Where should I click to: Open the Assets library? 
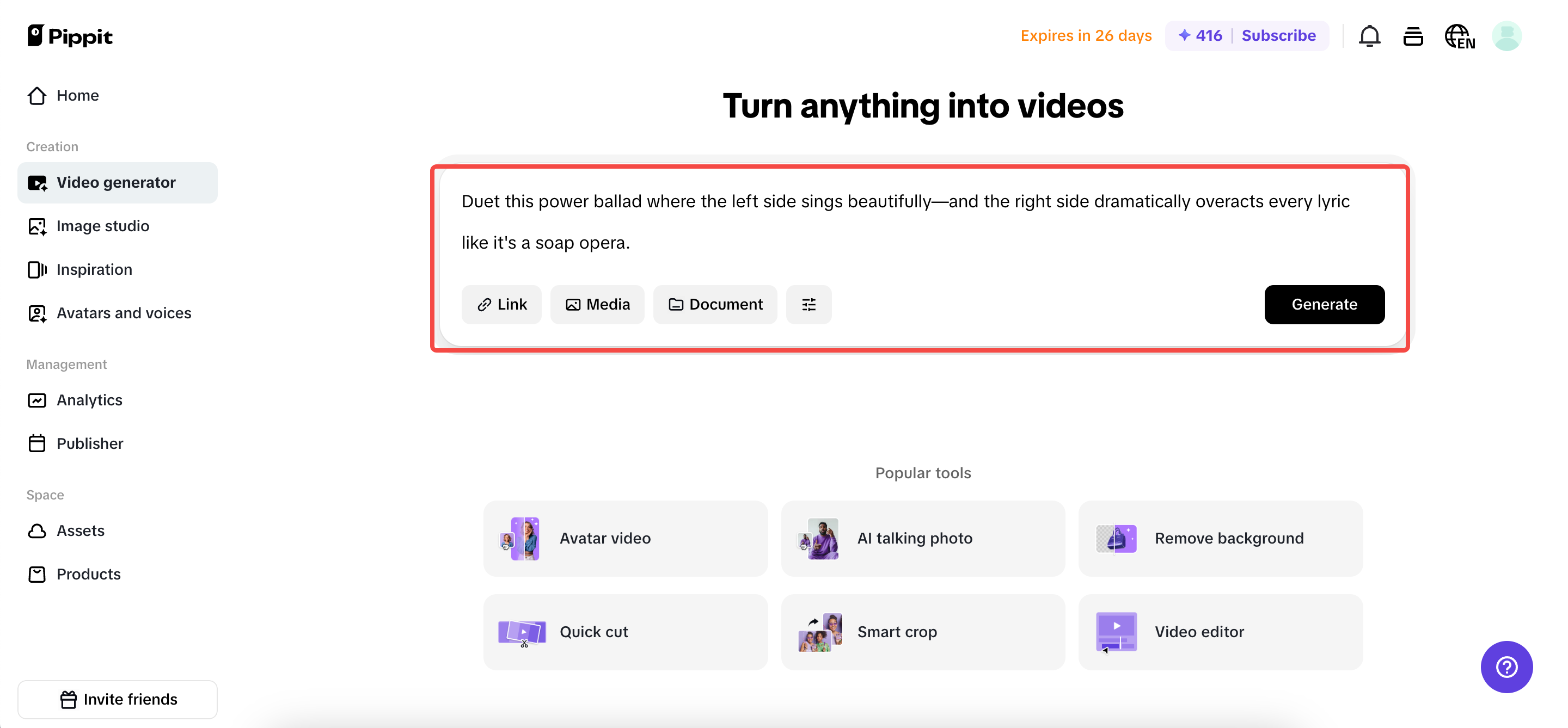(81, 530)
